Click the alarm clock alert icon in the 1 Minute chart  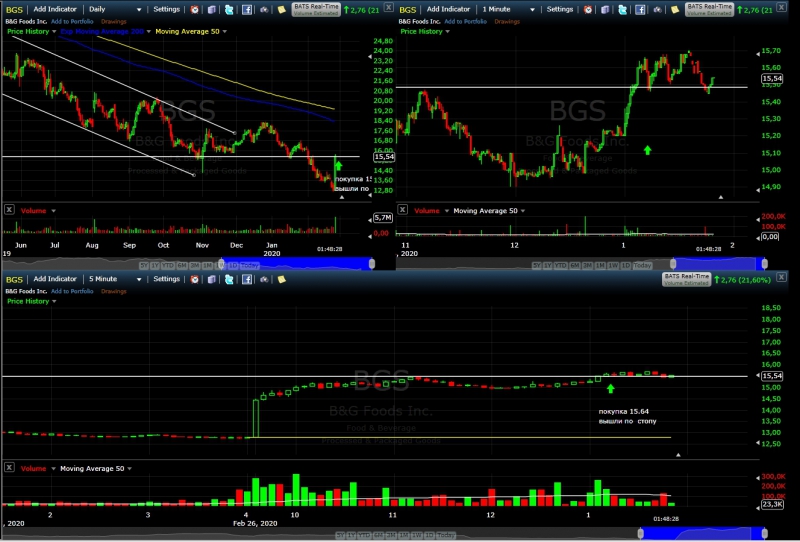coord(588,9)
